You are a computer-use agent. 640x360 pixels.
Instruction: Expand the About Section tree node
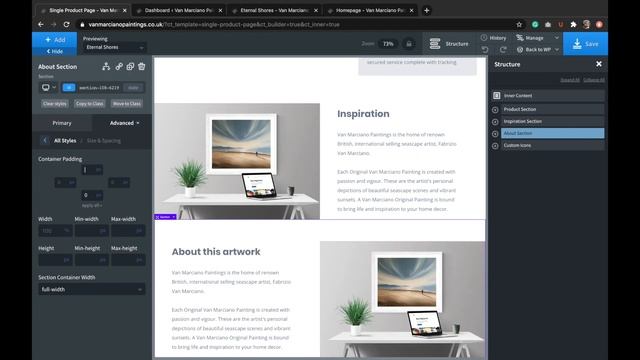tap(495, 134)
